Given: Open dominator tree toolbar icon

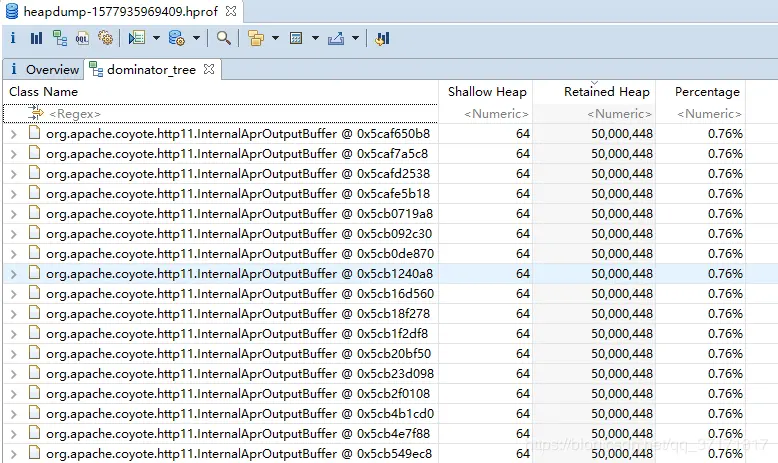Looking at the screenshot, I should point(60,38).
